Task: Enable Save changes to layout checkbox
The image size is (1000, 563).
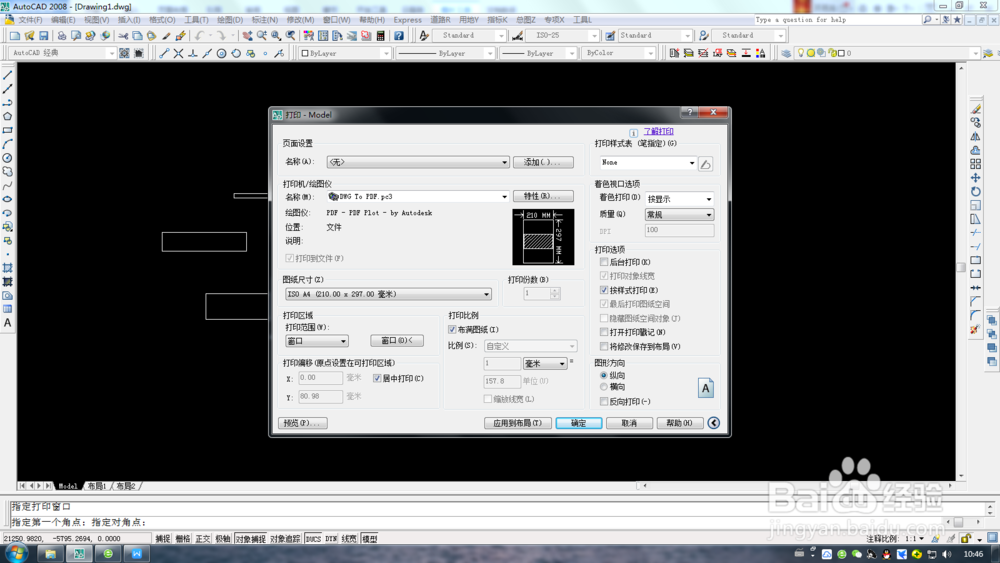Action: pyautogui.click(x=604, y=346)
